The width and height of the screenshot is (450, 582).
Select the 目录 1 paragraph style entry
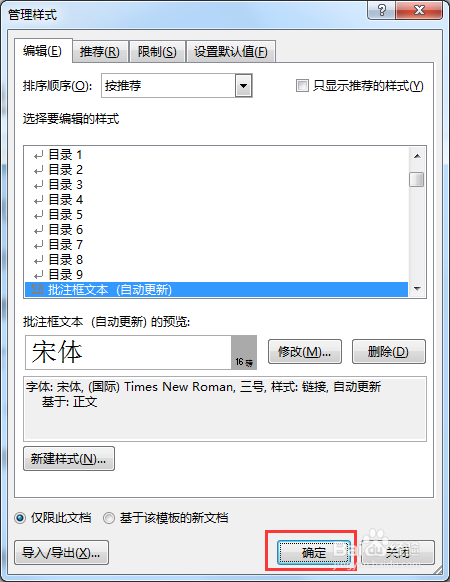point(216,155)
